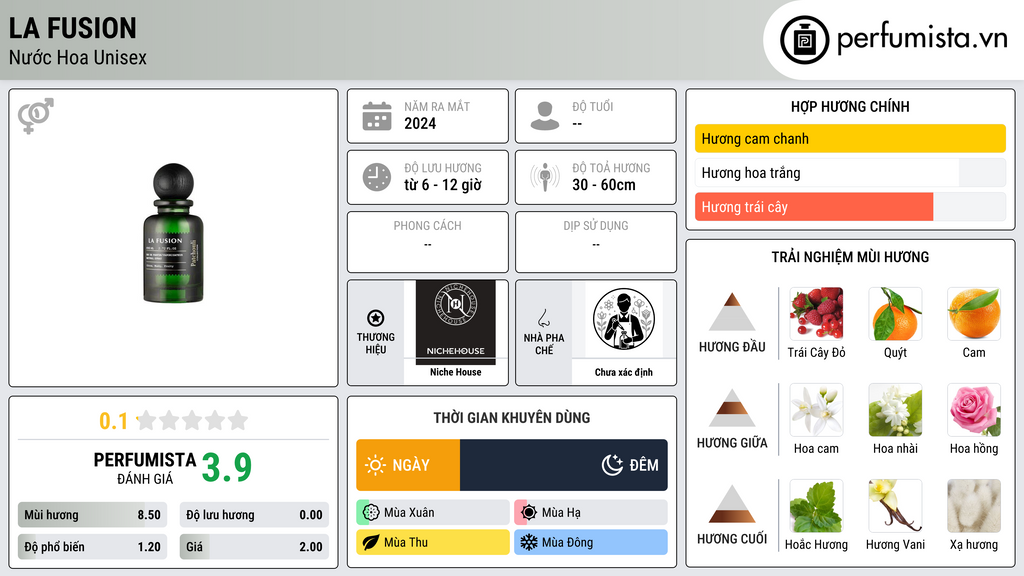Select the Trái Cây Đỏ note image
The height and width of the screenshot is (576, 1024).
(816, 313)
